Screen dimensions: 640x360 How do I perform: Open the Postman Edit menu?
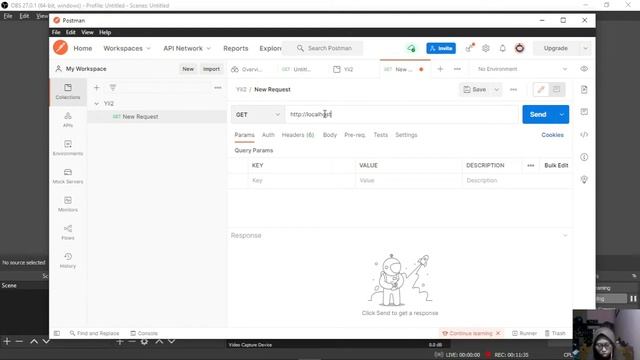(x=71, y=32)
